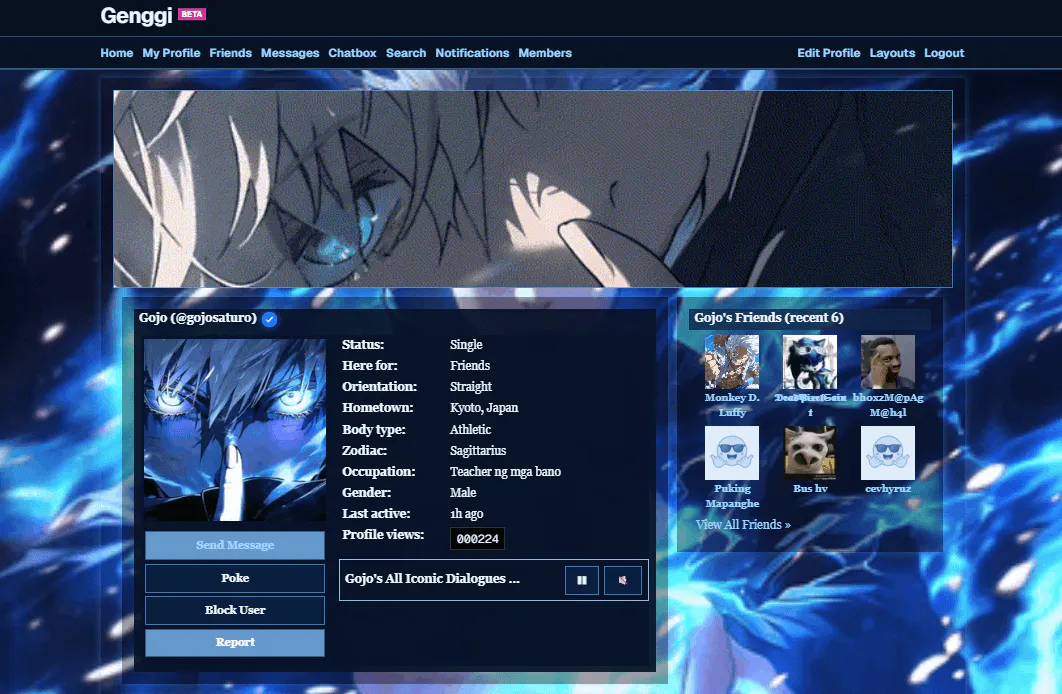Click the Hometown value Kyoto, Japan
1062x694 pixels.
pos(484,408)
